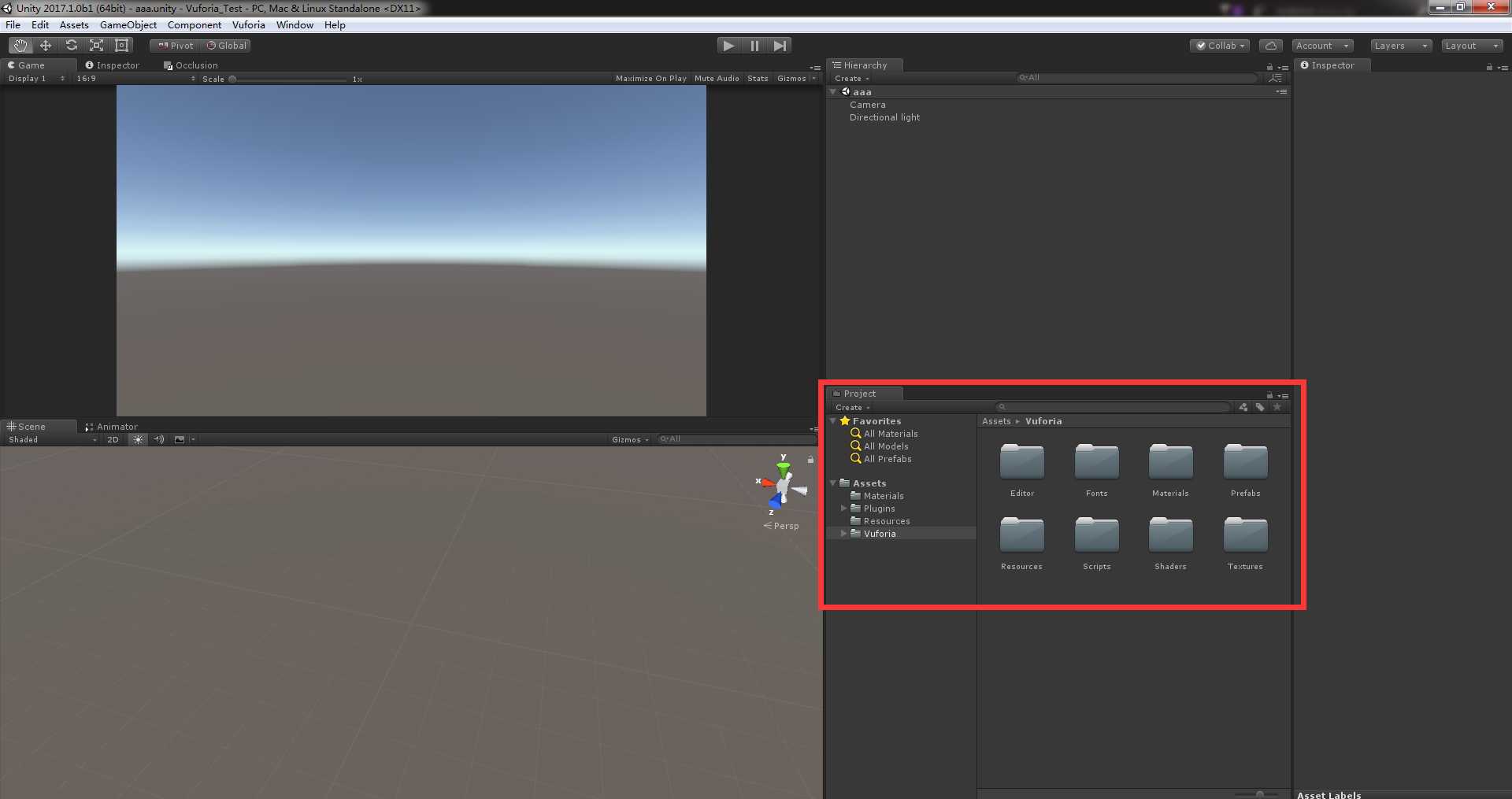The height and width of the screenshot is (799, 1512).
Task: Toggle Global handle rotation
Action: [x=227, y=46]
